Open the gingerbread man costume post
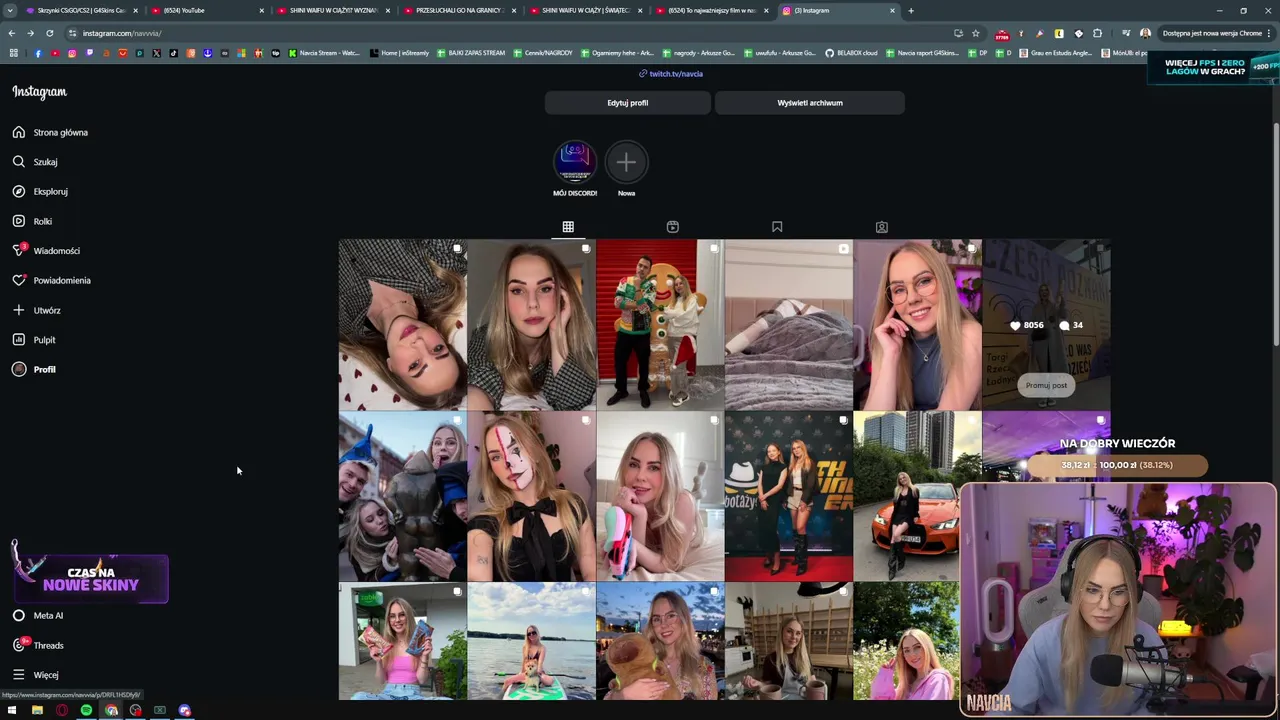This screenshot has height=720, width=1280. (x=660, y=325)
